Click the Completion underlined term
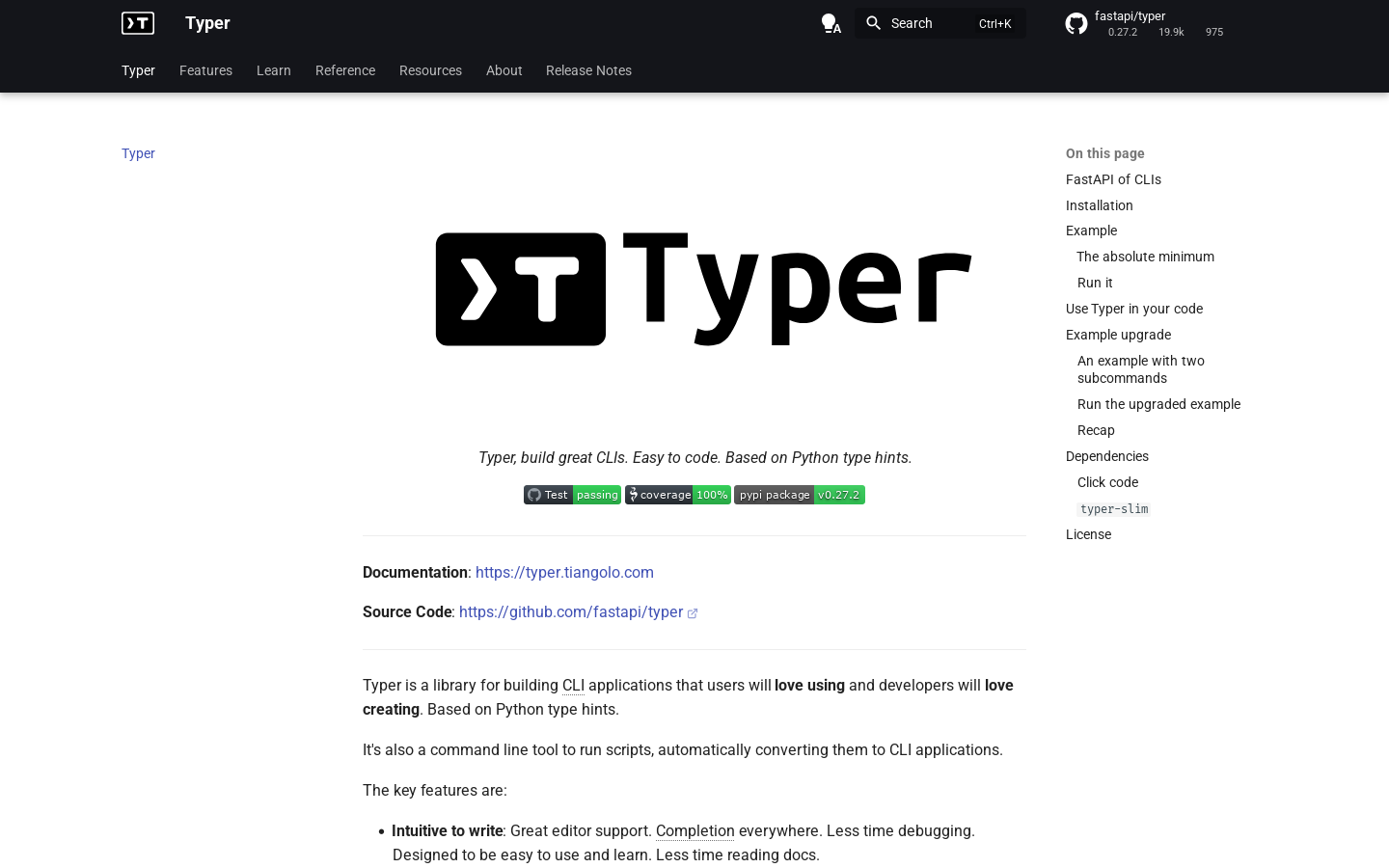This screenshot has width=1389, height=868. (694, 830)
